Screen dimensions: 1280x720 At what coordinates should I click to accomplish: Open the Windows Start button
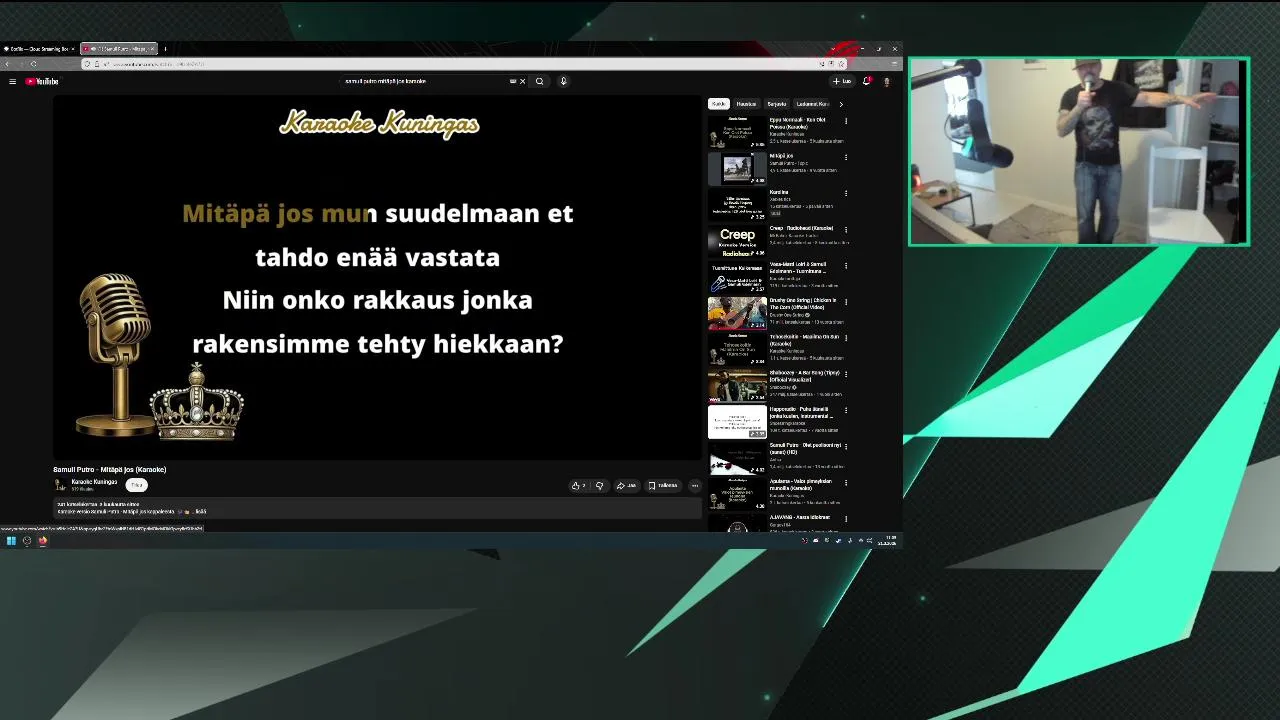pos(11,541)
